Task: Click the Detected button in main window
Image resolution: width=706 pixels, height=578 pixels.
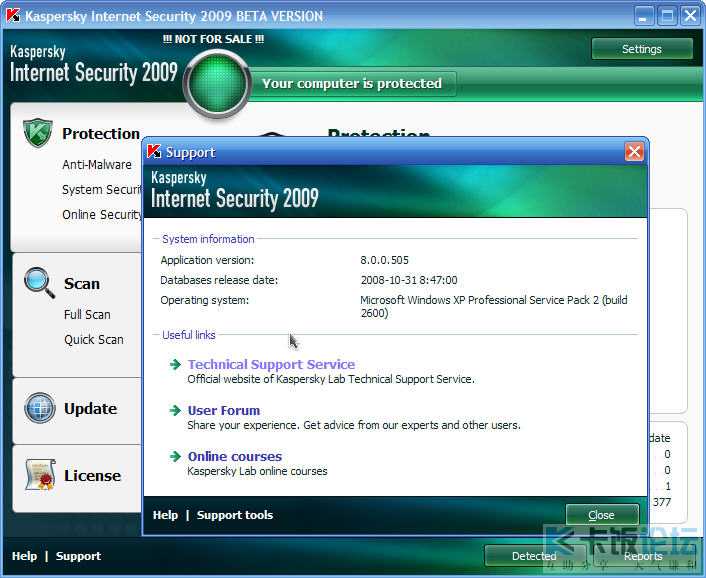Action: (x=534, y=556)
